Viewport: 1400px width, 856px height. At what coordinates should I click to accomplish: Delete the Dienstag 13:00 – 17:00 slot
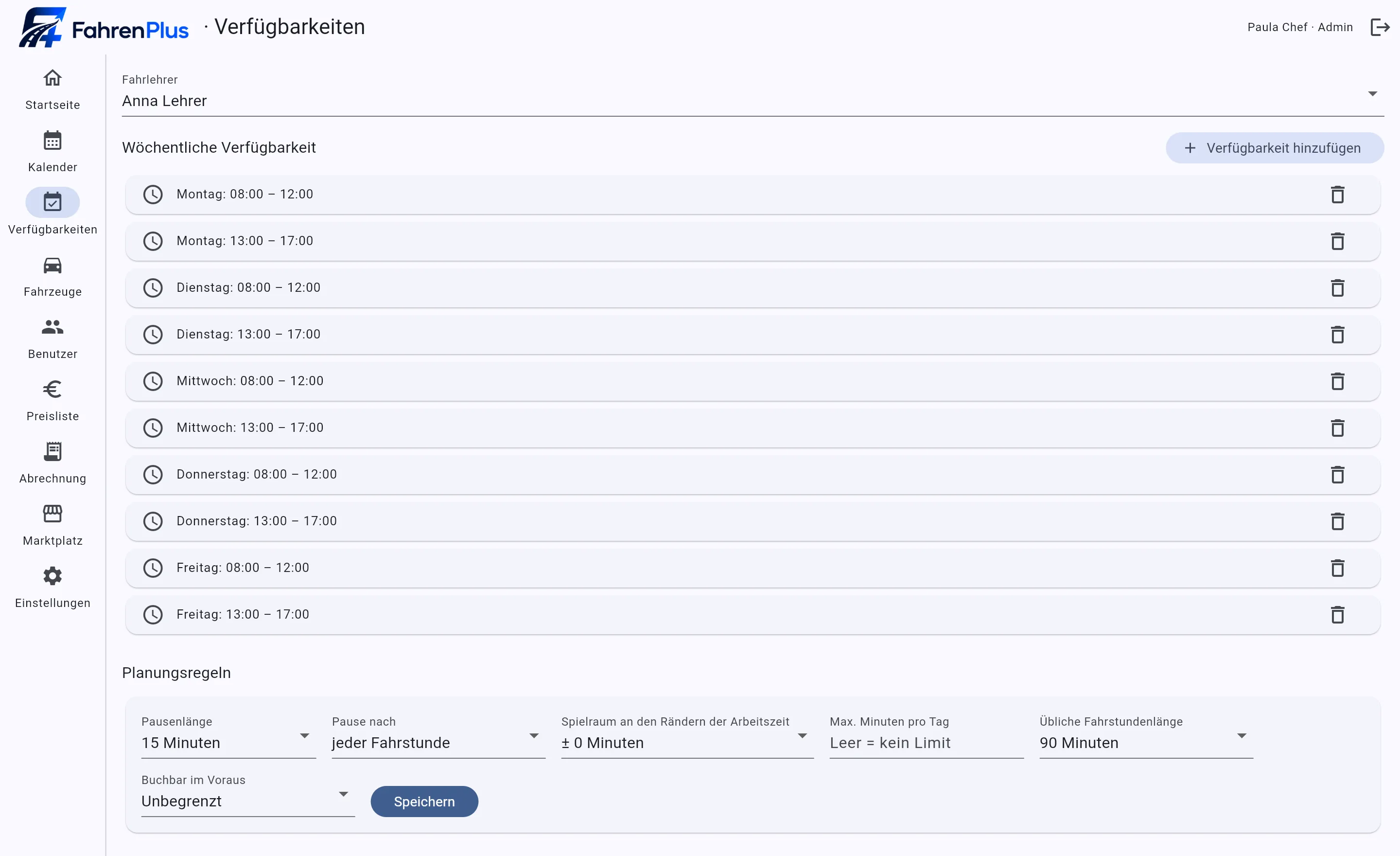[x=1337, y=334]
